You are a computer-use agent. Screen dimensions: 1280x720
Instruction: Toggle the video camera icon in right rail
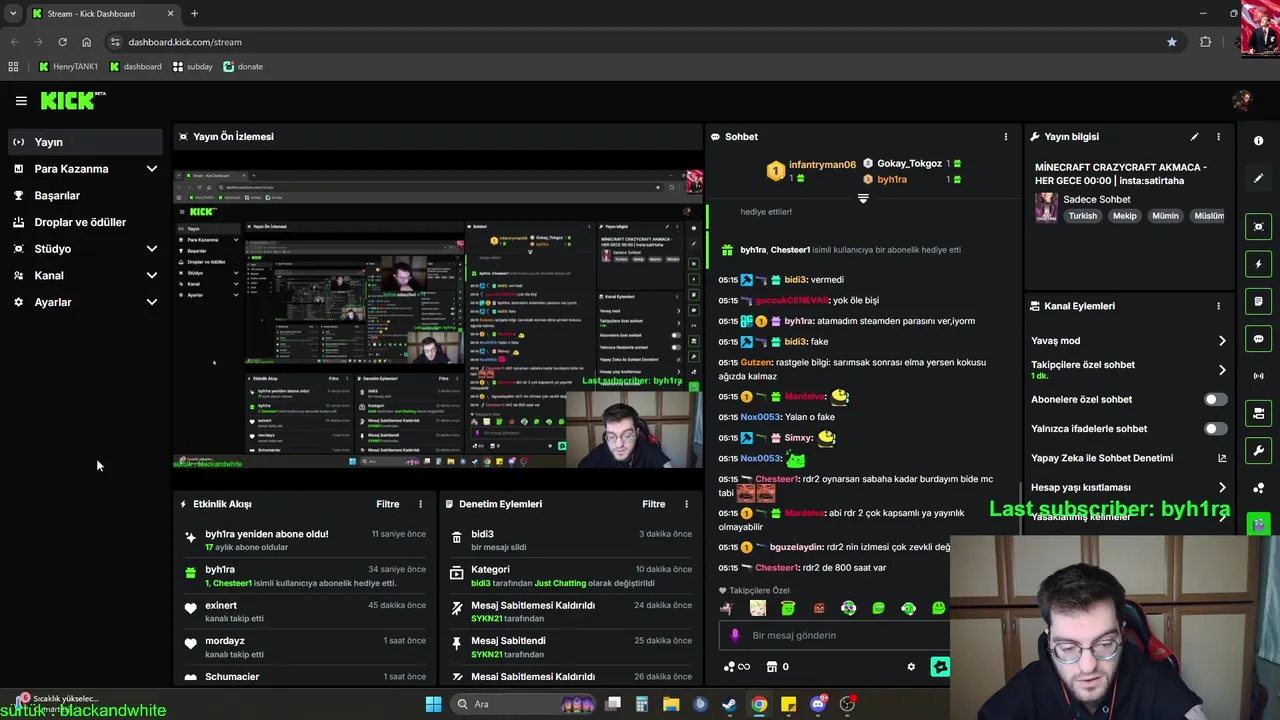1258,413
